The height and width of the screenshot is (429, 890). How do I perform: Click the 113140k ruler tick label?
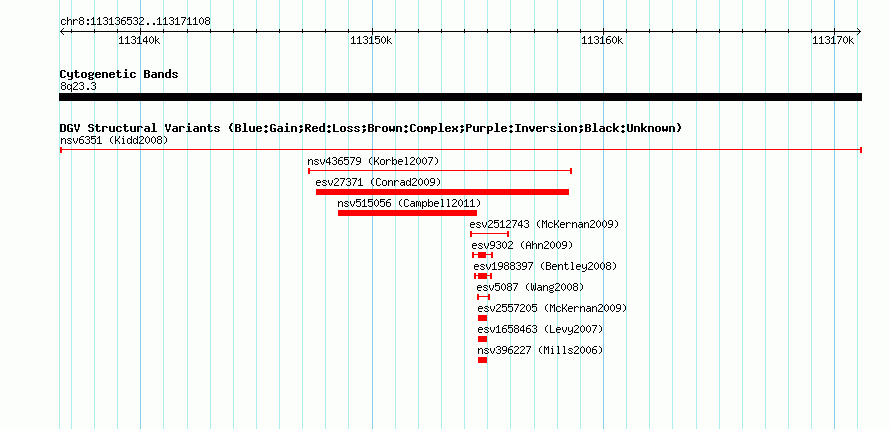(139, 40)
